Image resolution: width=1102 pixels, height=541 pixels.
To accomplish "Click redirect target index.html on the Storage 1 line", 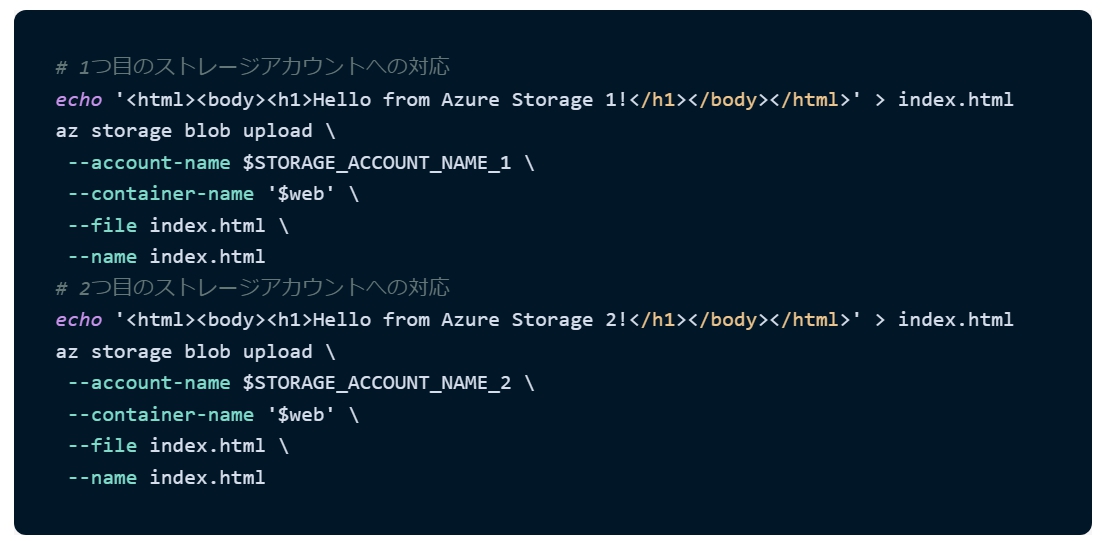I will [955, 99].
